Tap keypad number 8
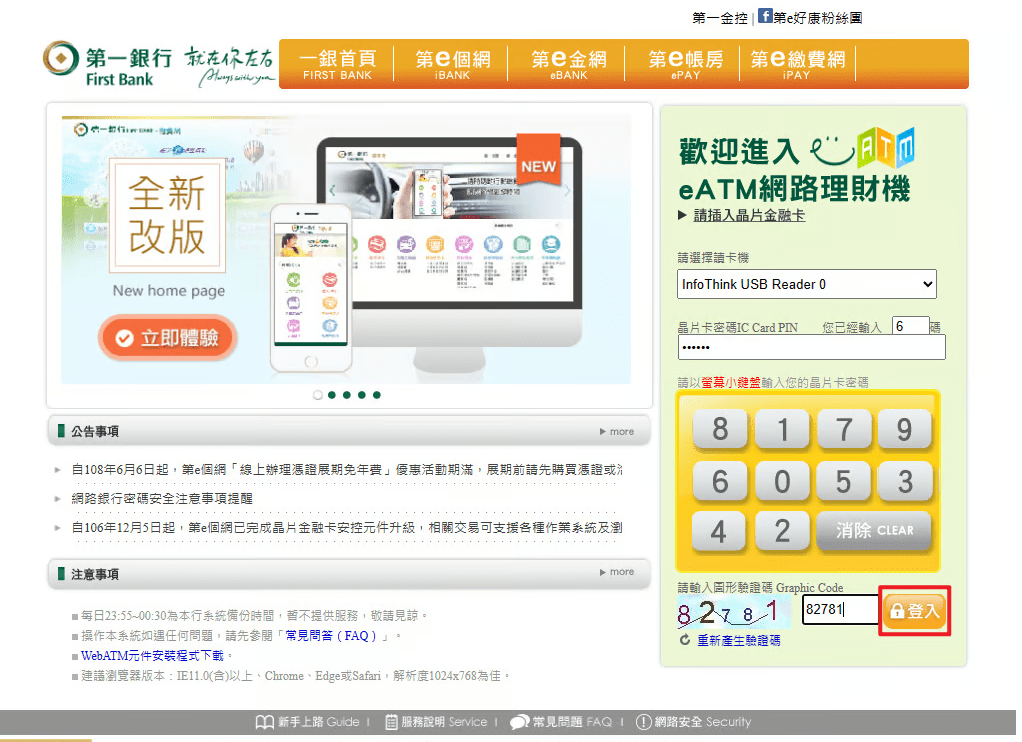This screenshot has height=742, width=1022. (x=720, y=430)
